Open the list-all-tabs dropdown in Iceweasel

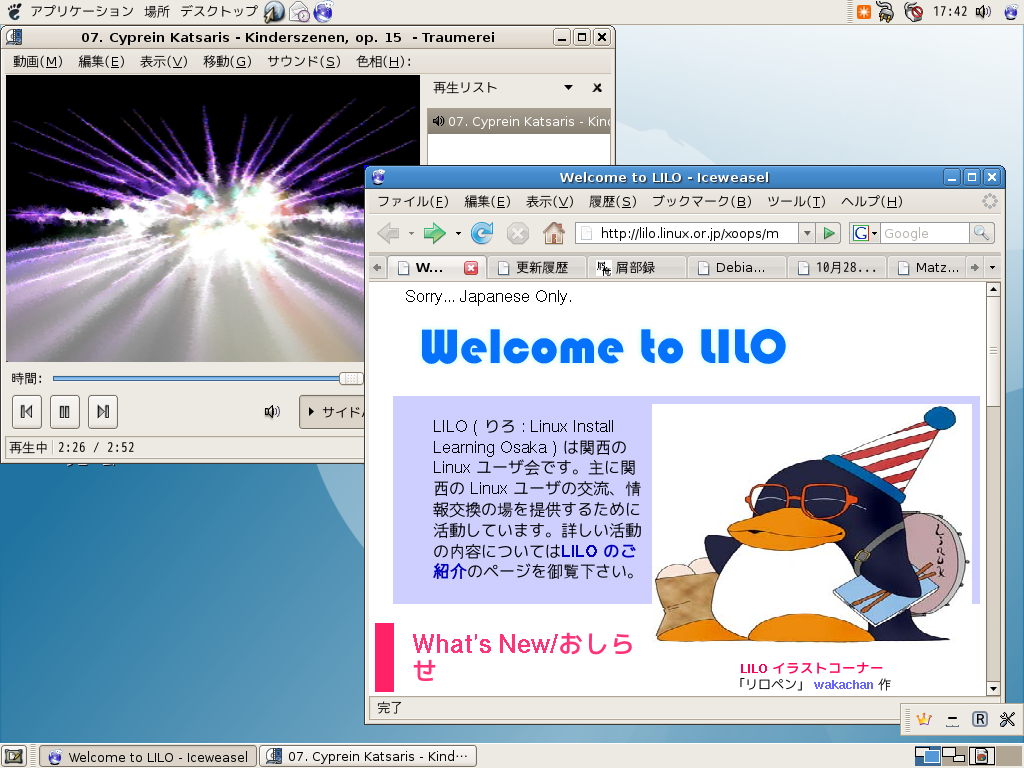tap(992, 268)
